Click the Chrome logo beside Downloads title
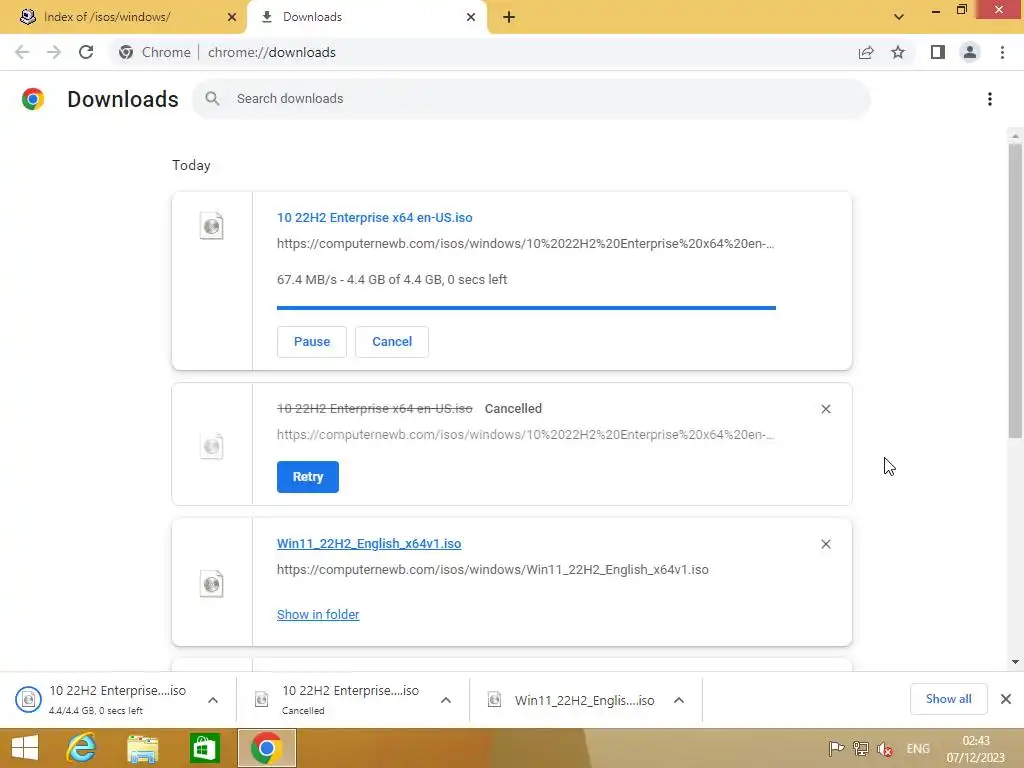Image resolution: width=1024 pixels, height=768 pixels. point(33,99)
